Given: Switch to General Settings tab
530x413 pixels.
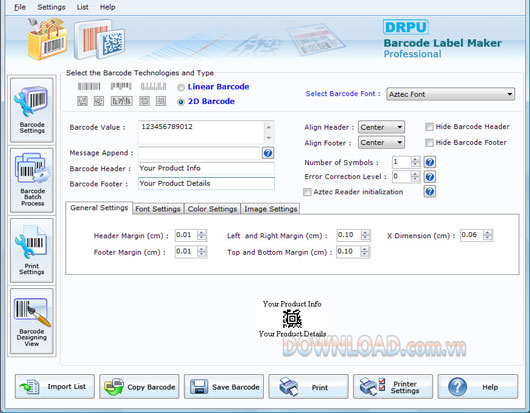Looking at the screenshot, I should pyautogui.click(x=99, y=208).
